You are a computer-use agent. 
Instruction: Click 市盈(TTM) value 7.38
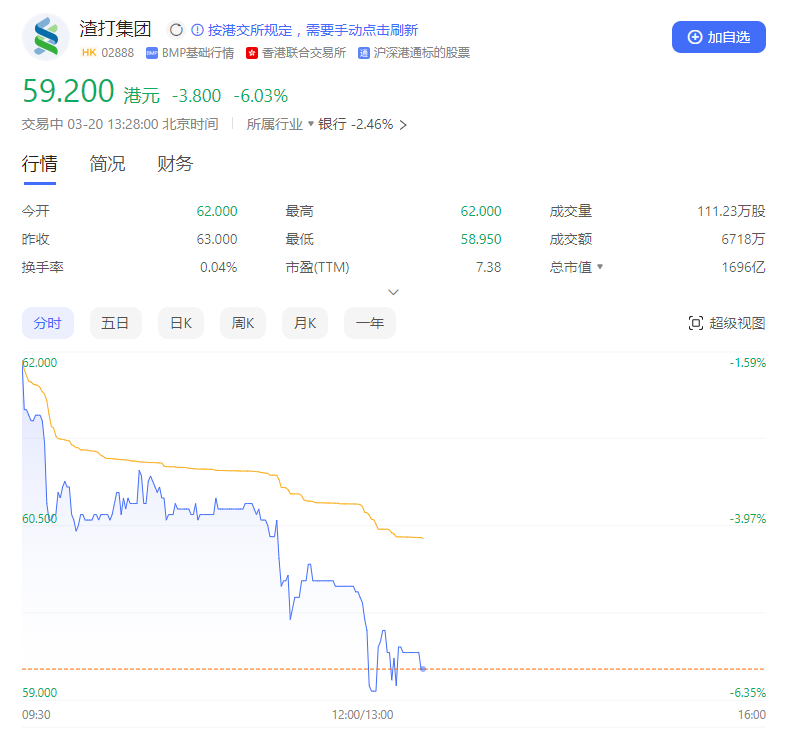[x=488, y=267]
